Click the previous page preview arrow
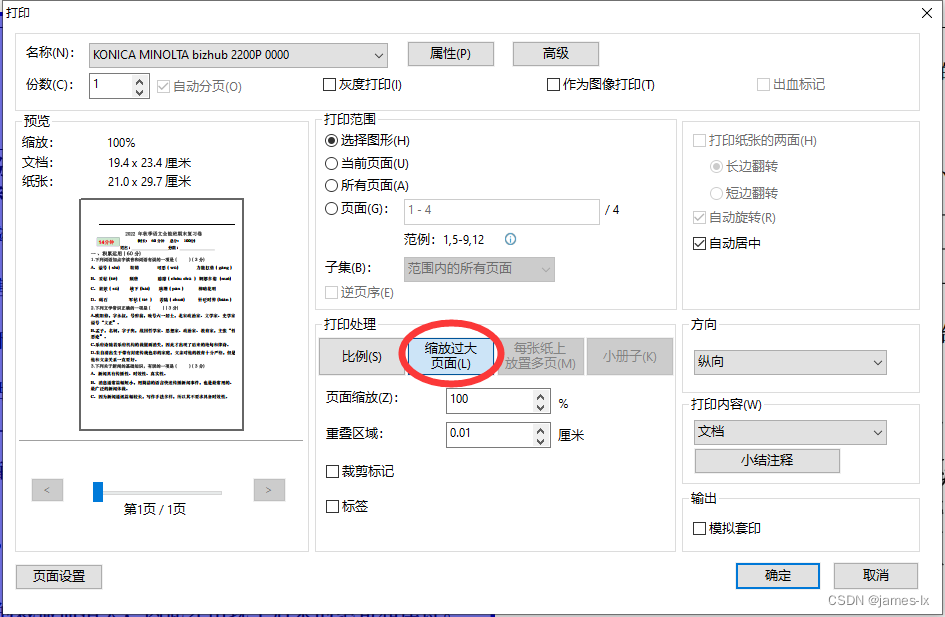The height and width of the screenshot is (617, 945). [x=47, y=489]
